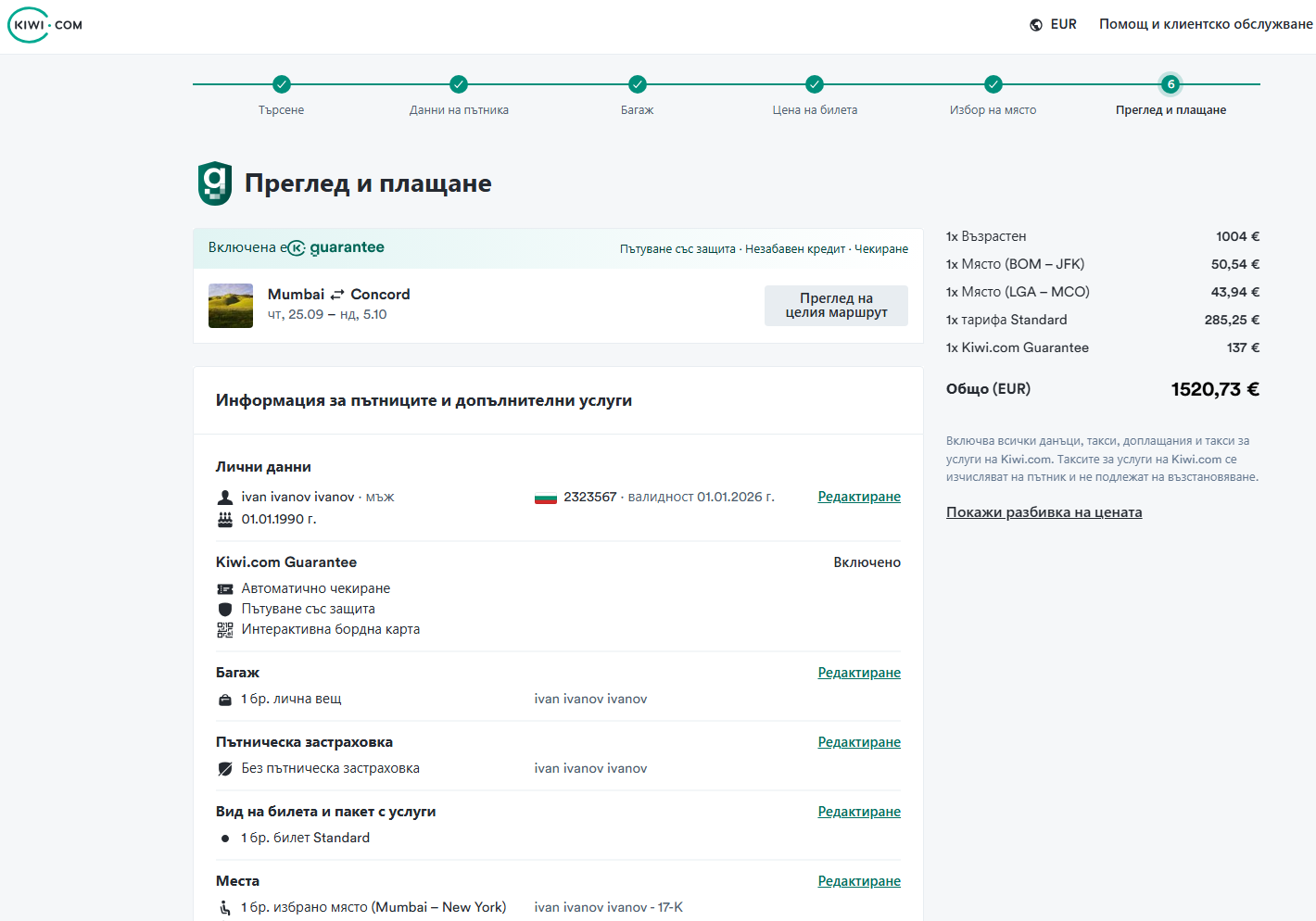The width and height of the screenshot is (1316, 921).
Task: Open the EUR currency selector
Action: point(1054,25)
